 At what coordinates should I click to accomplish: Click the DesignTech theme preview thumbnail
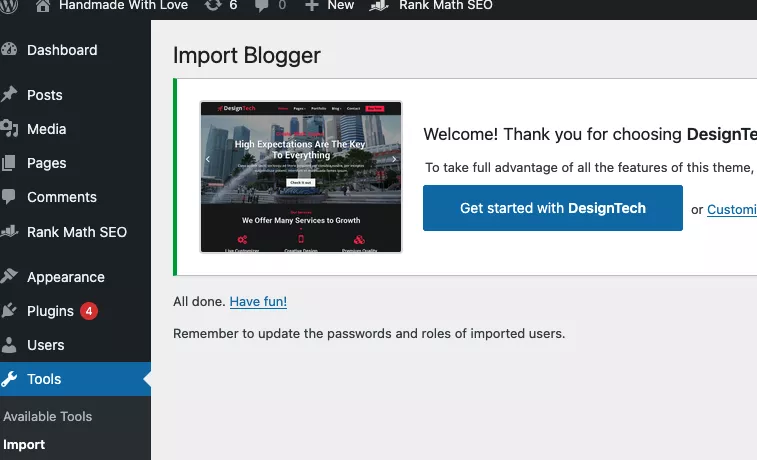point(300,176)
